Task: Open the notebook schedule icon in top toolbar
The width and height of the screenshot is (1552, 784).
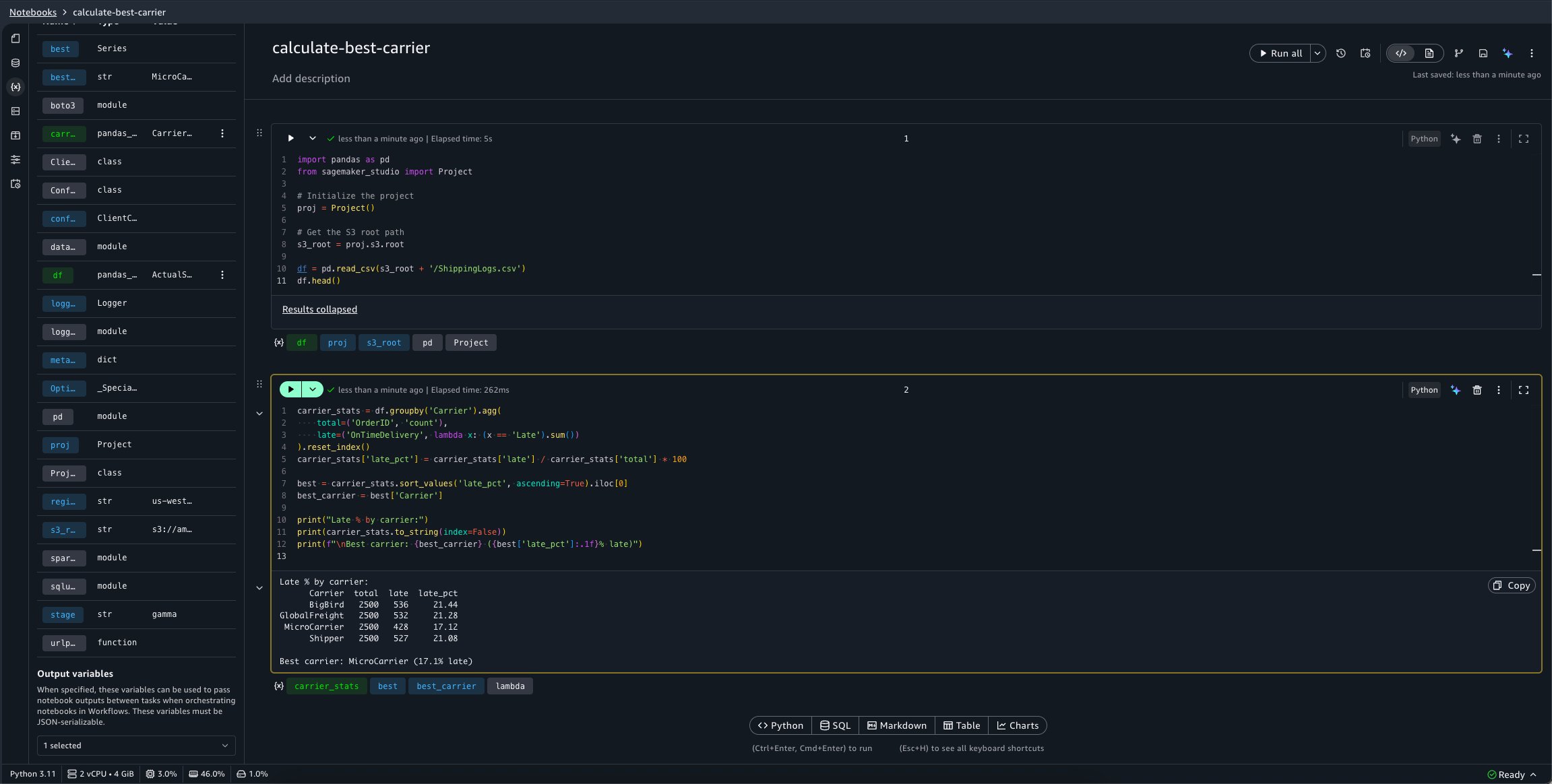Action: [1365, 53]
